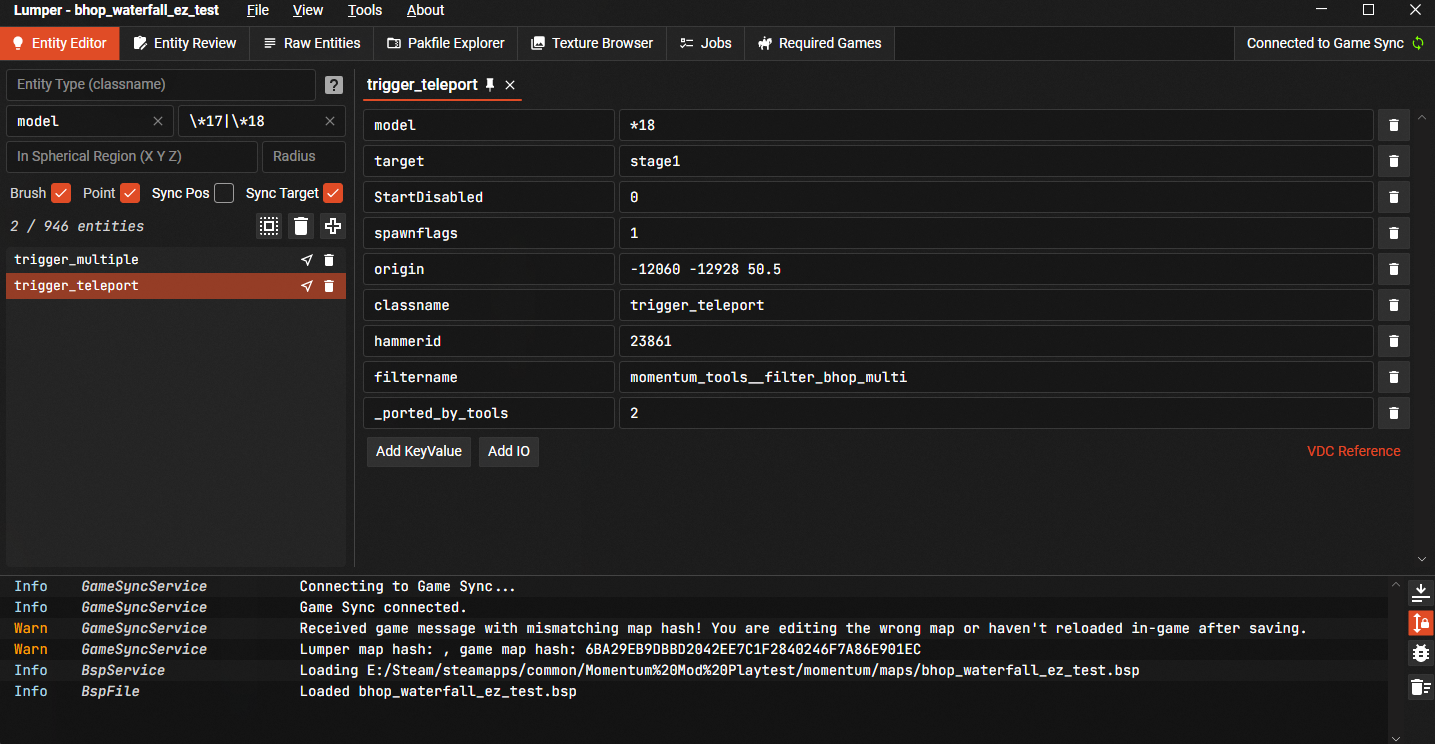Uncheck the Point checkbox

pyautogui.click(x=130, y=193)
